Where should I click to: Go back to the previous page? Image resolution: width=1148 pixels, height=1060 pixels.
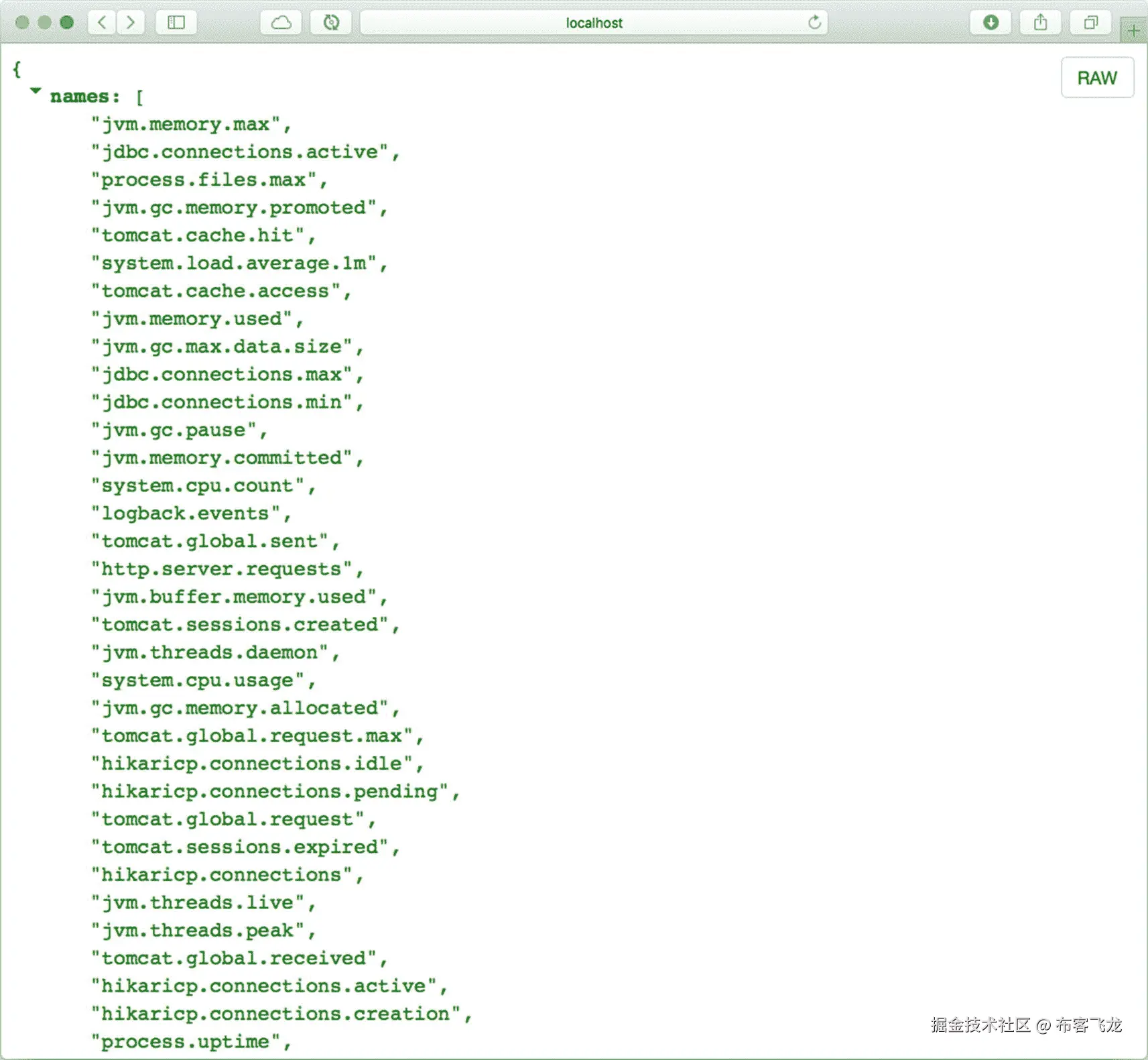(101, 22)
